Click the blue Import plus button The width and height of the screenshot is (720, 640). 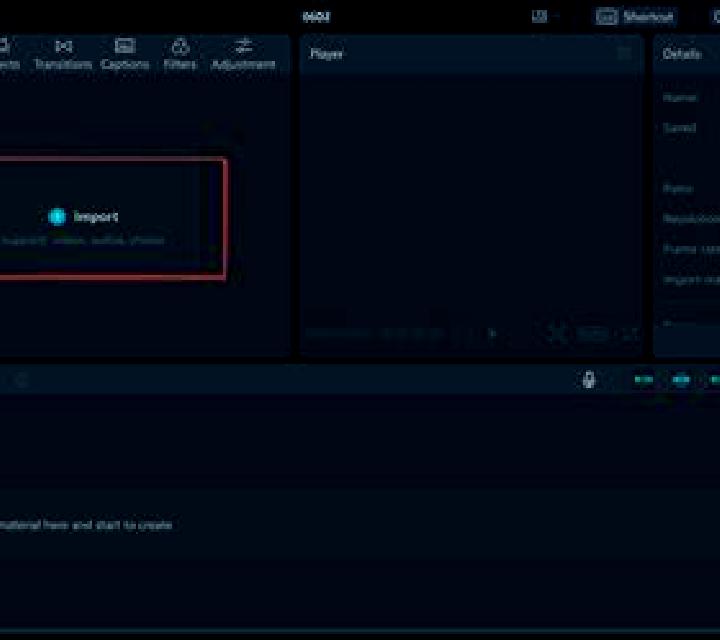point(57,217)
